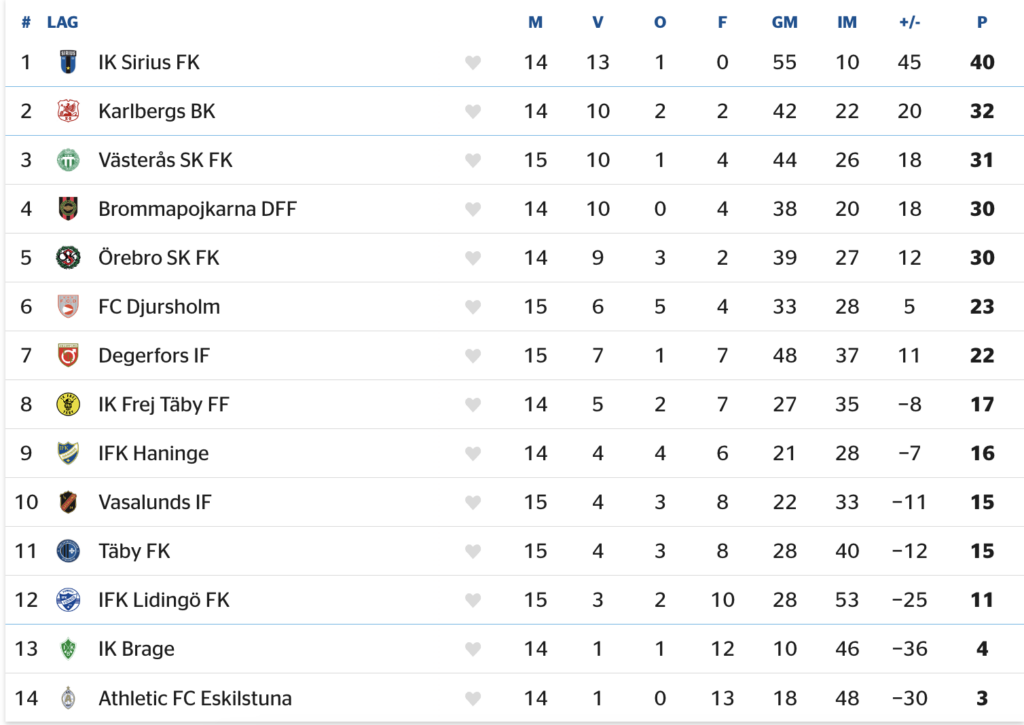Click the +/- goal difference header
The image size is (1024, 725).
(909, 22)
